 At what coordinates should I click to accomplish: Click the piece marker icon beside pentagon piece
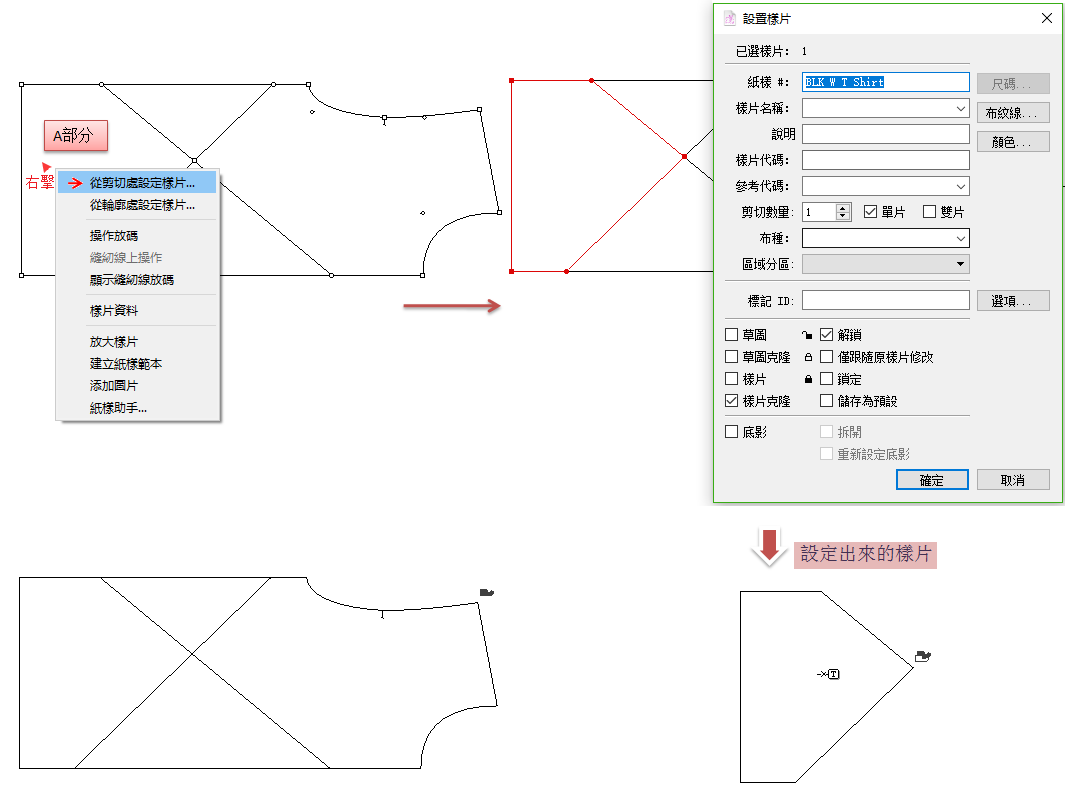point(923,657)
